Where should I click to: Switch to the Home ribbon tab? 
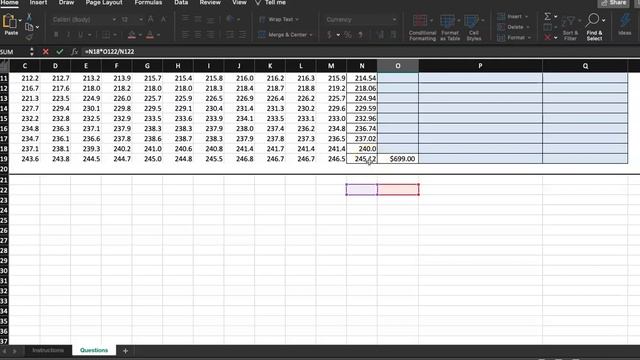(9, 2)
